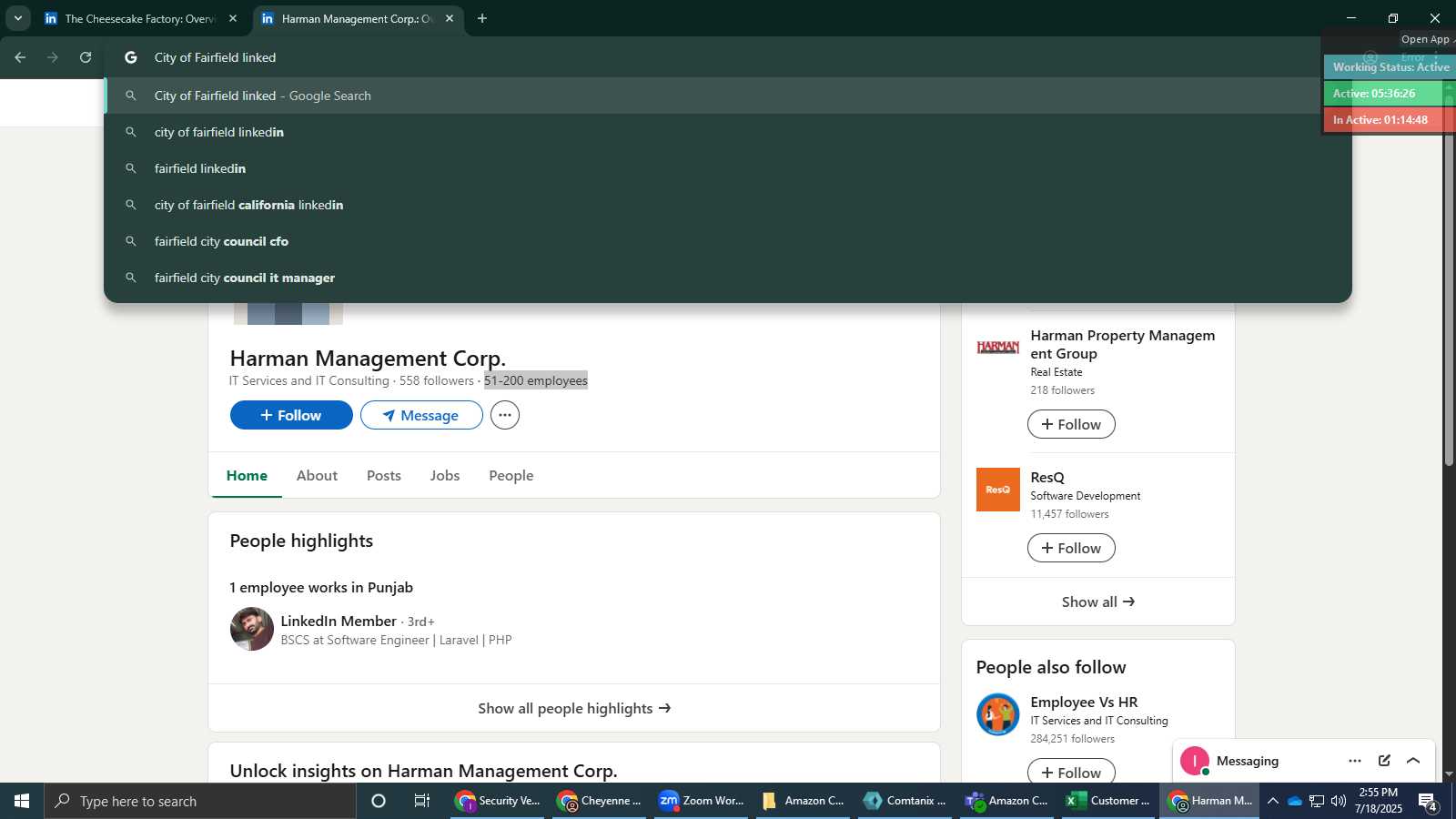Open a new browser tab
Image resolution: width=1456 pixels, height=819 pixels.
pos(482,18)
